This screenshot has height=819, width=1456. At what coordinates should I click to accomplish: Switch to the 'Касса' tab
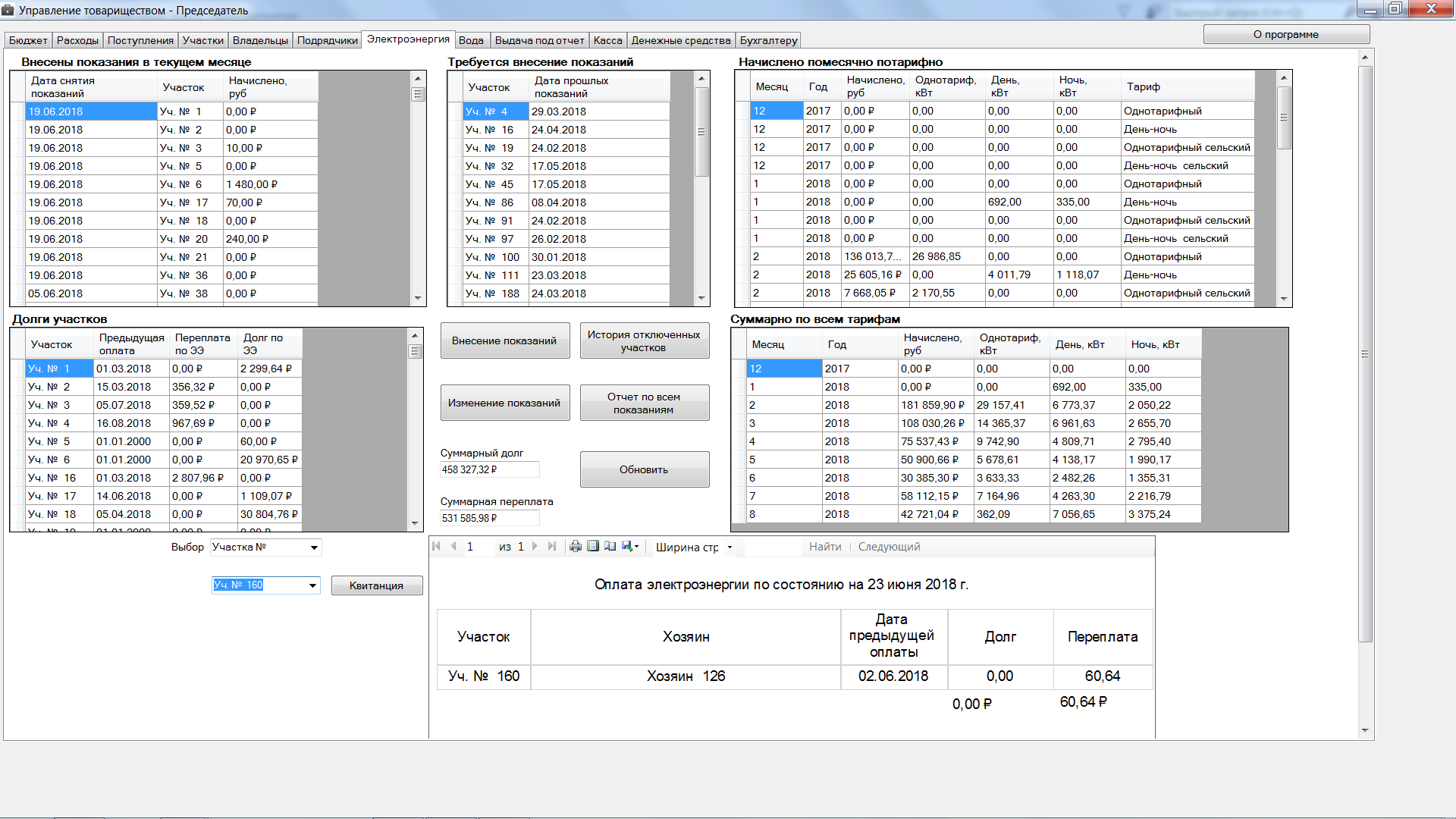607,41
